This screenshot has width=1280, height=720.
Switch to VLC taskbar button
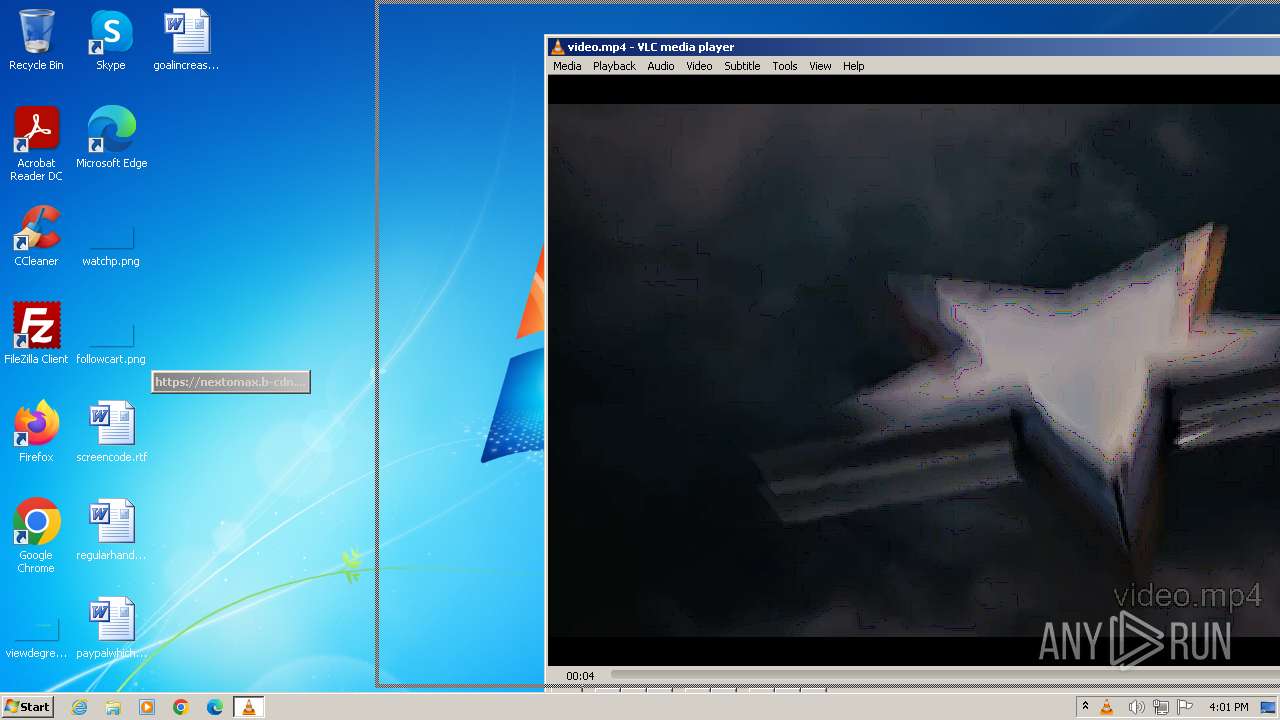[248, 707]
